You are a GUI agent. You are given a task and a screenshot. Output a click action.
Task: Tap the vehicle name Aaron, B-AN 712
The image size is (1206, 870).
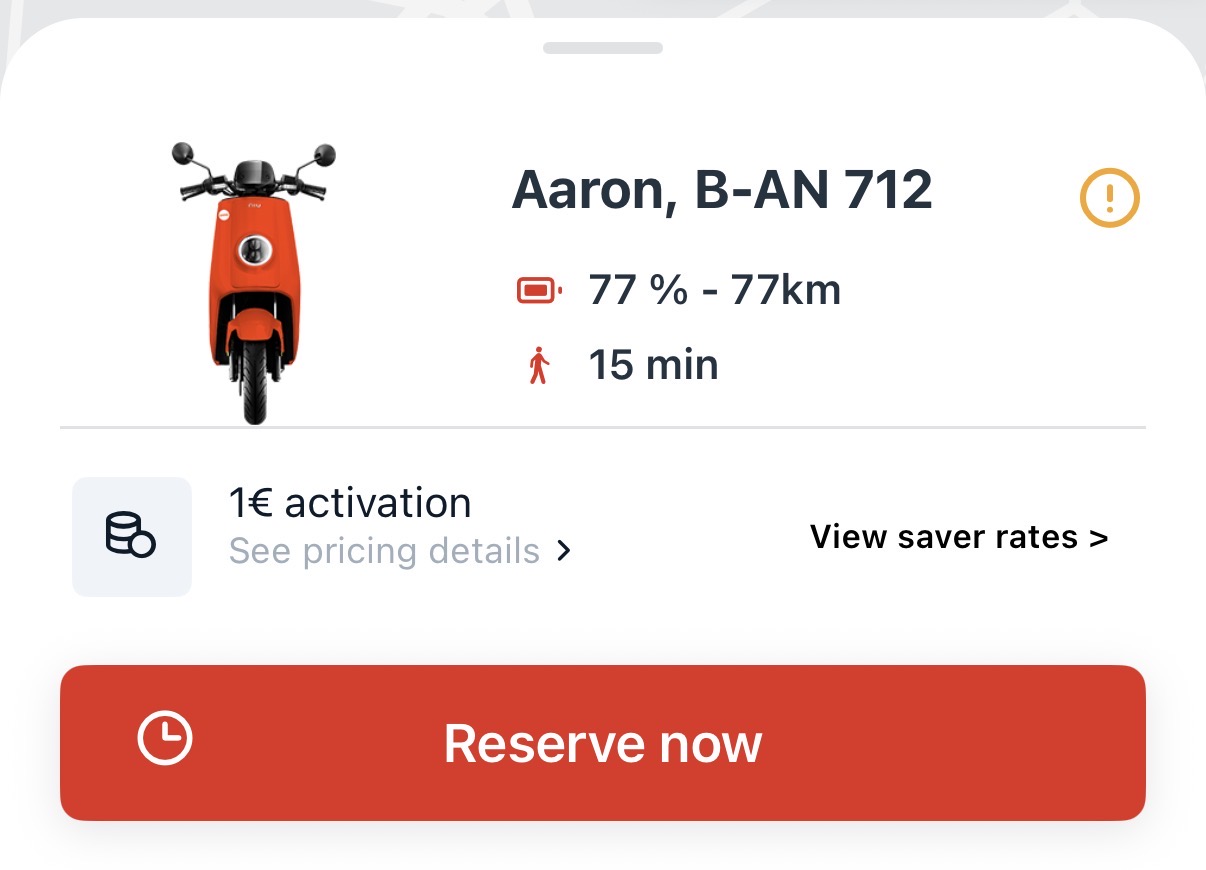tap(722, 190)
